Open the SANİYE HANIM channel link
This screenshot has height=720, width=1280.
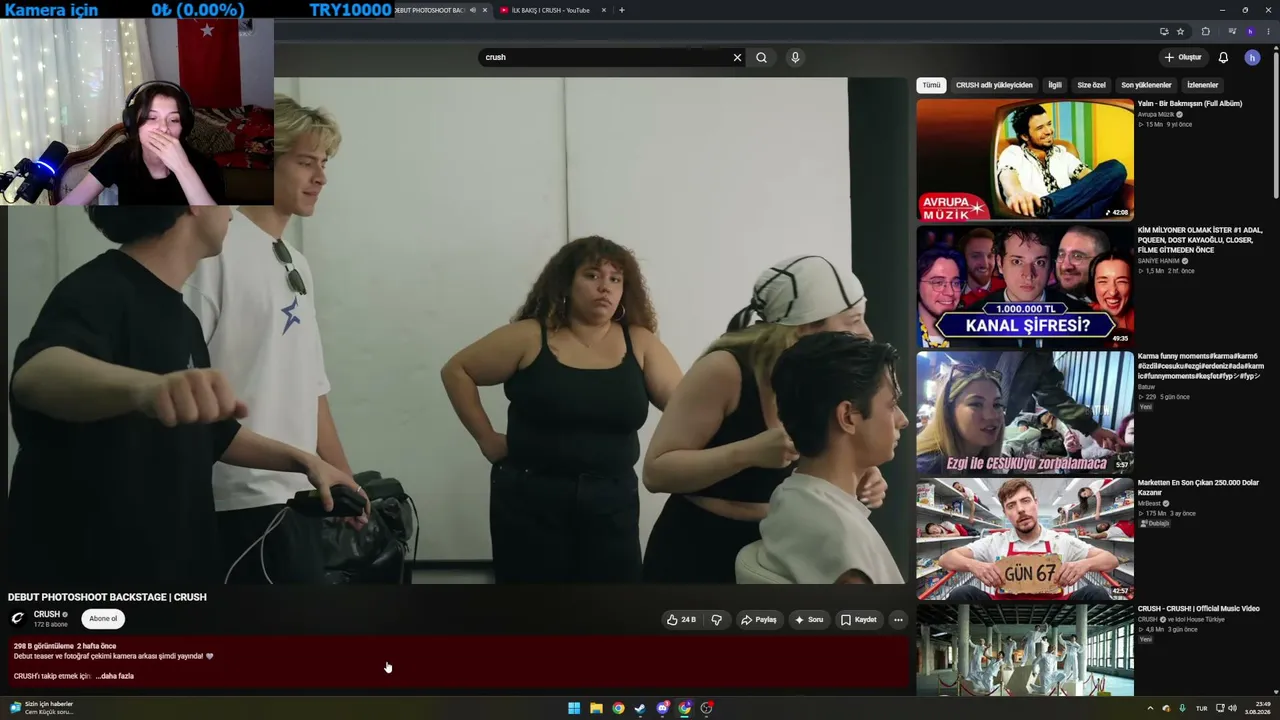(1159, 261)
